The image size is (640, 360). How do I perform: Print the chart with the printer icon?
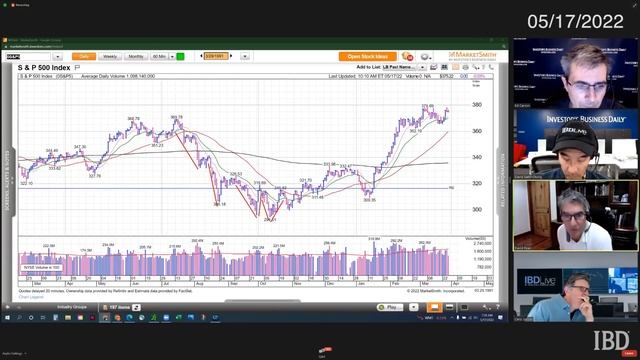point(465,67)
